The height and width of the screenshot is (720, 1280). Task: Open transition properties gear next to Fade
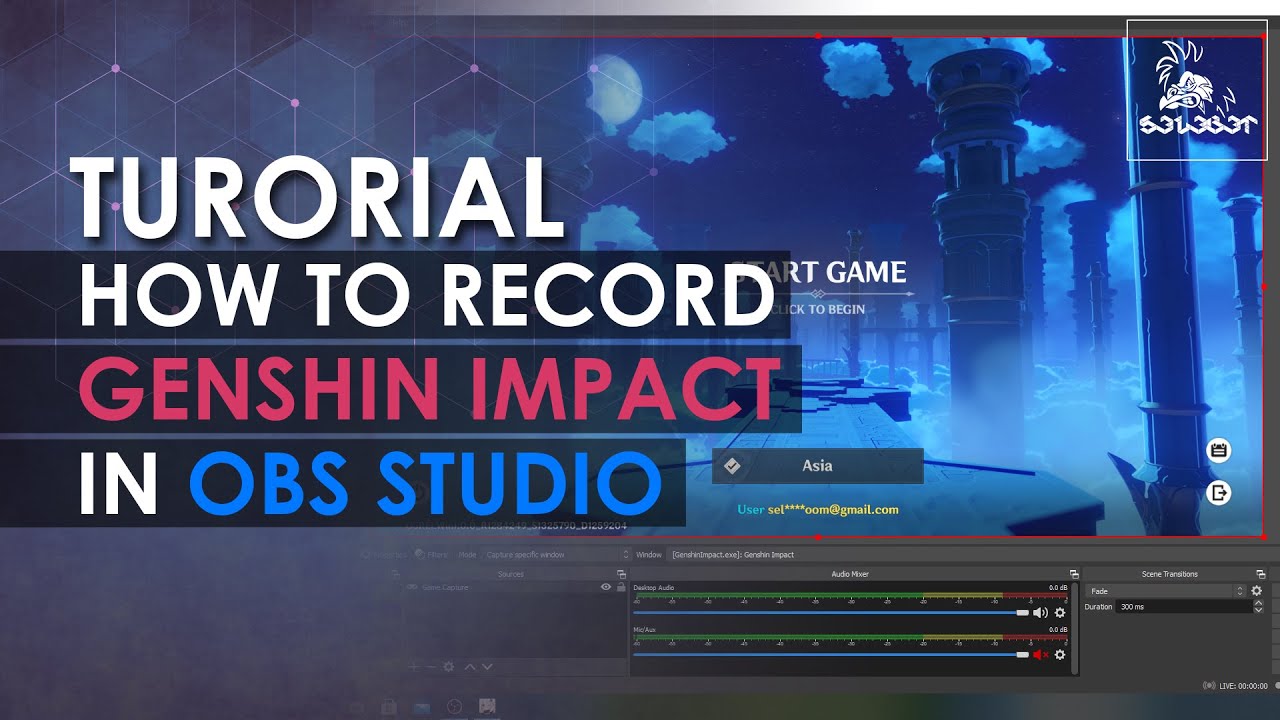(x=1256, y=591)
